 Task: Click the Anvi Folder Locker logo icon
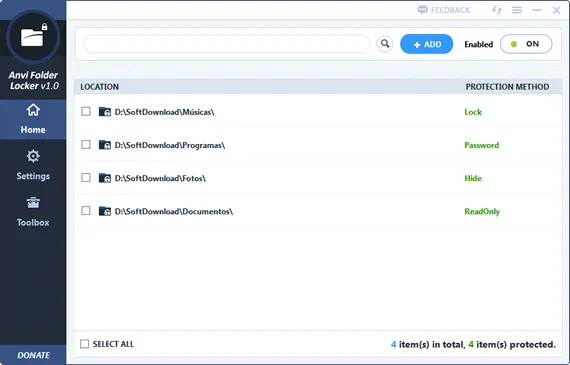tap(33, 37)
